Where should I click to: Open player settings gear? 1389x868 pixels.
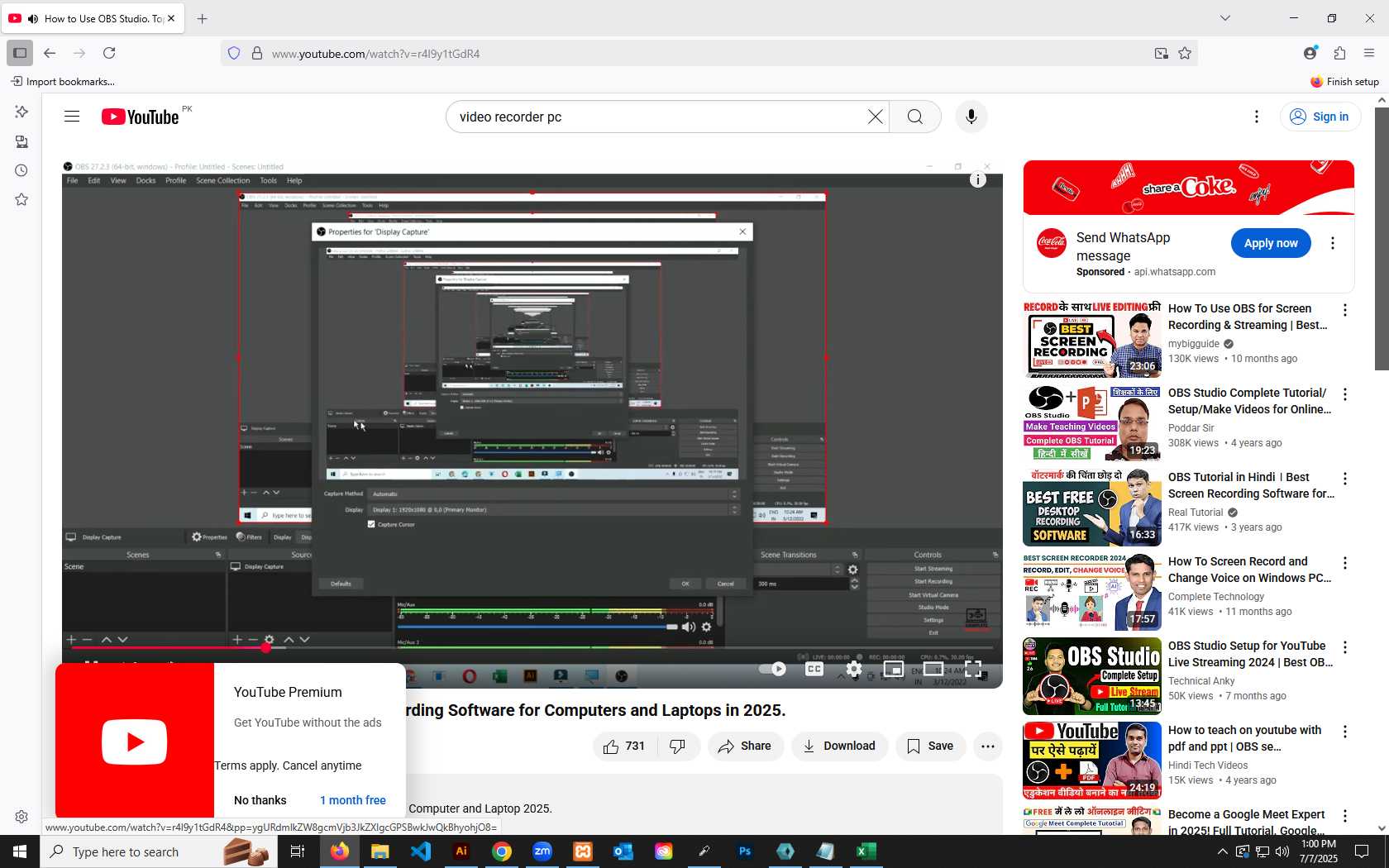point(854,669)
